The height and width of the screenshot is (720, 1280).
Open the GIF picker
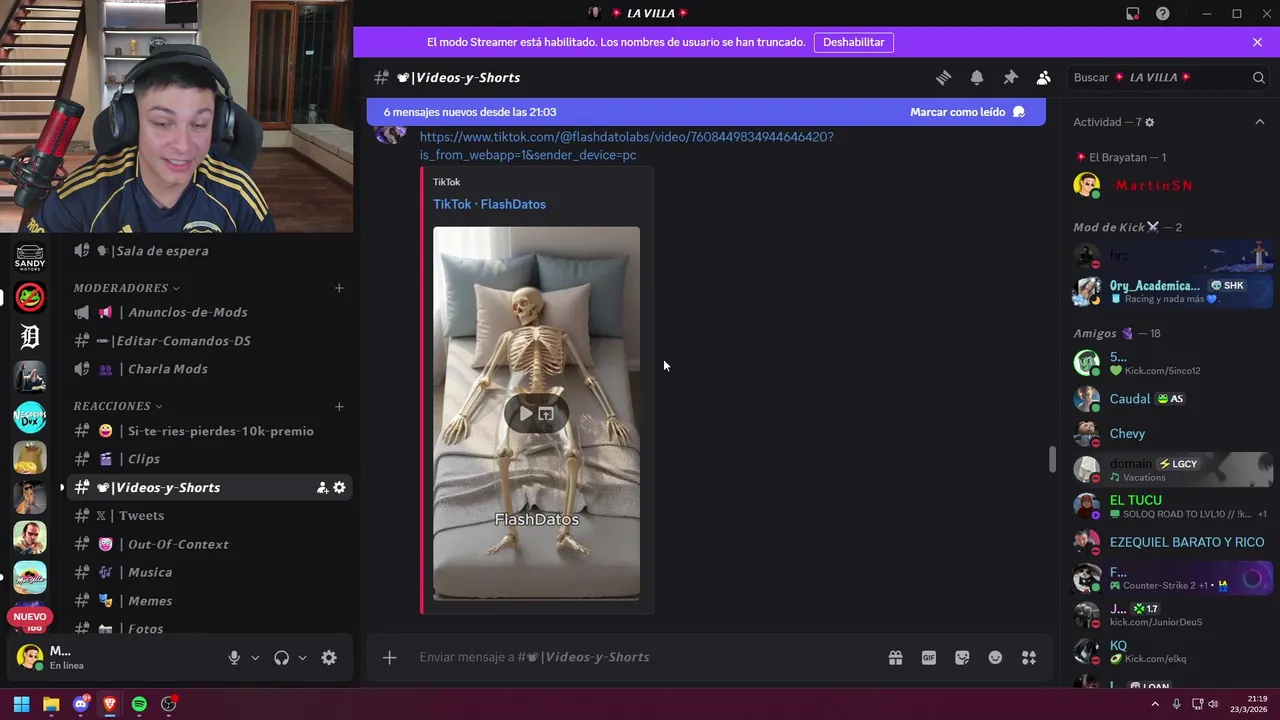(929, 657)
